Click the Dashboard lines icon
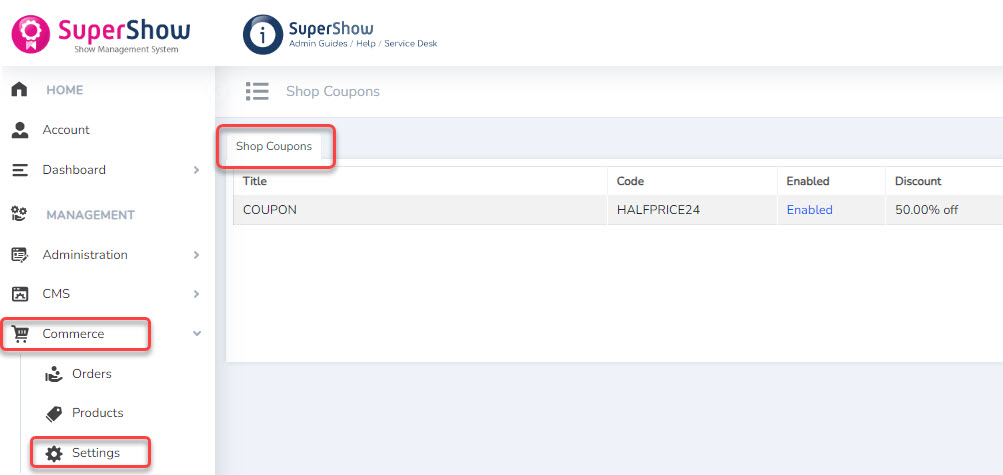Screen dimensions: 1003x475 pos(19,170)
